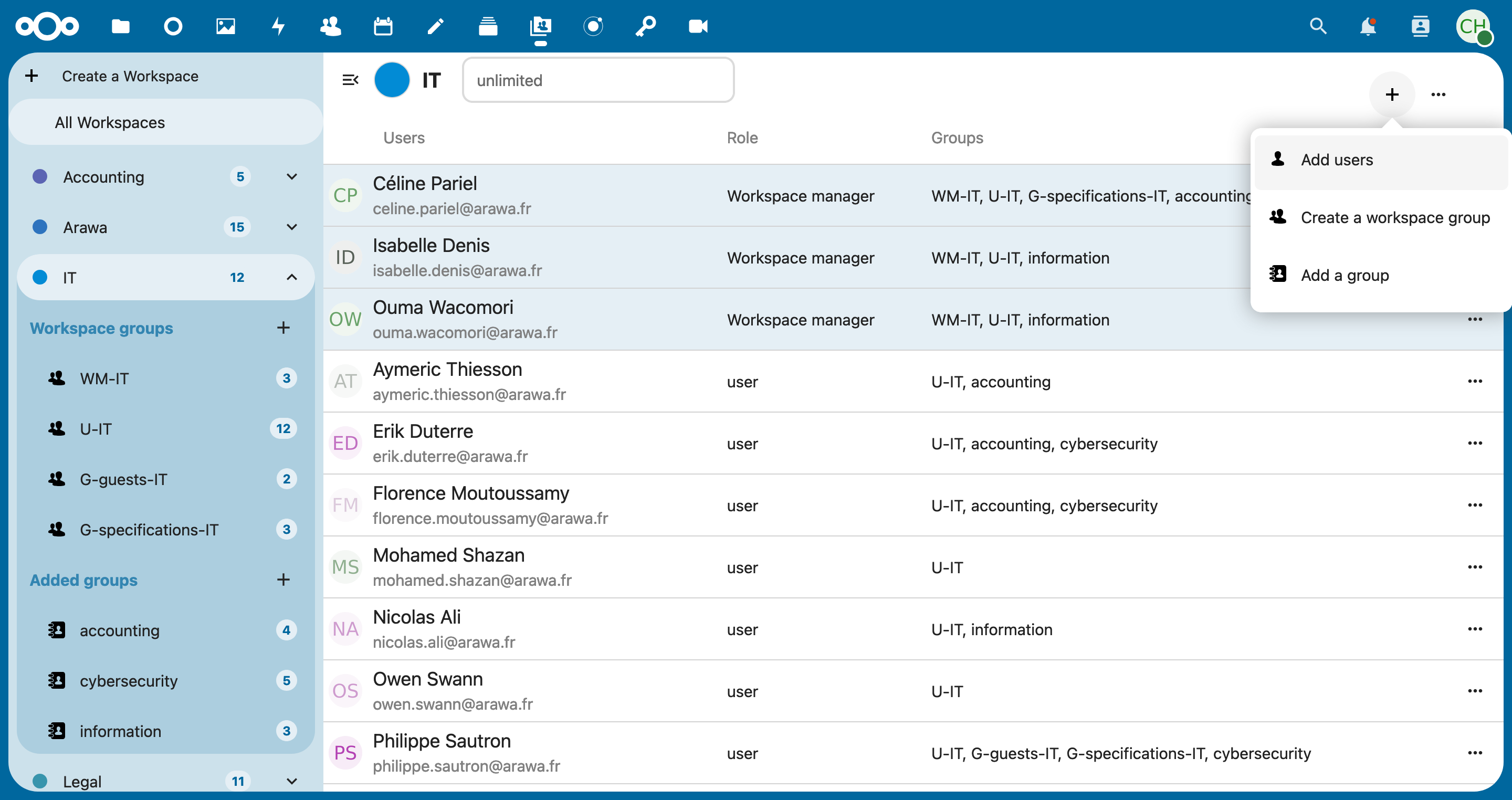Open All Workspaces link
The height and width of the screenshot is (800, 1512).
pos(110,123)
